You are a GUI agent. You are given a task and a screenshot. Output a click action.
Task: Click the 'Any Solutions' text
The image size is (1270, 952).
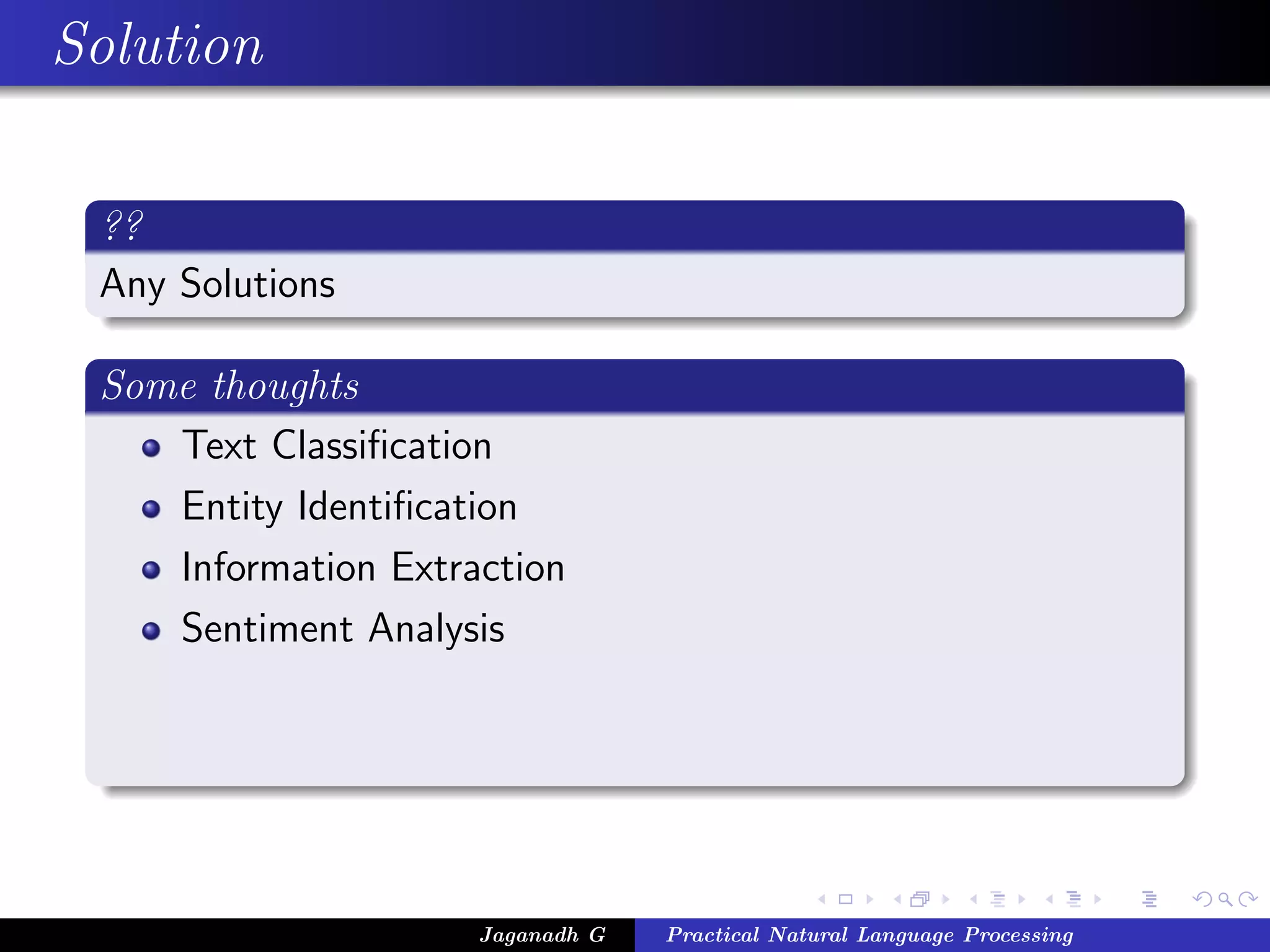pyautogui.click(x=218, y=284)
